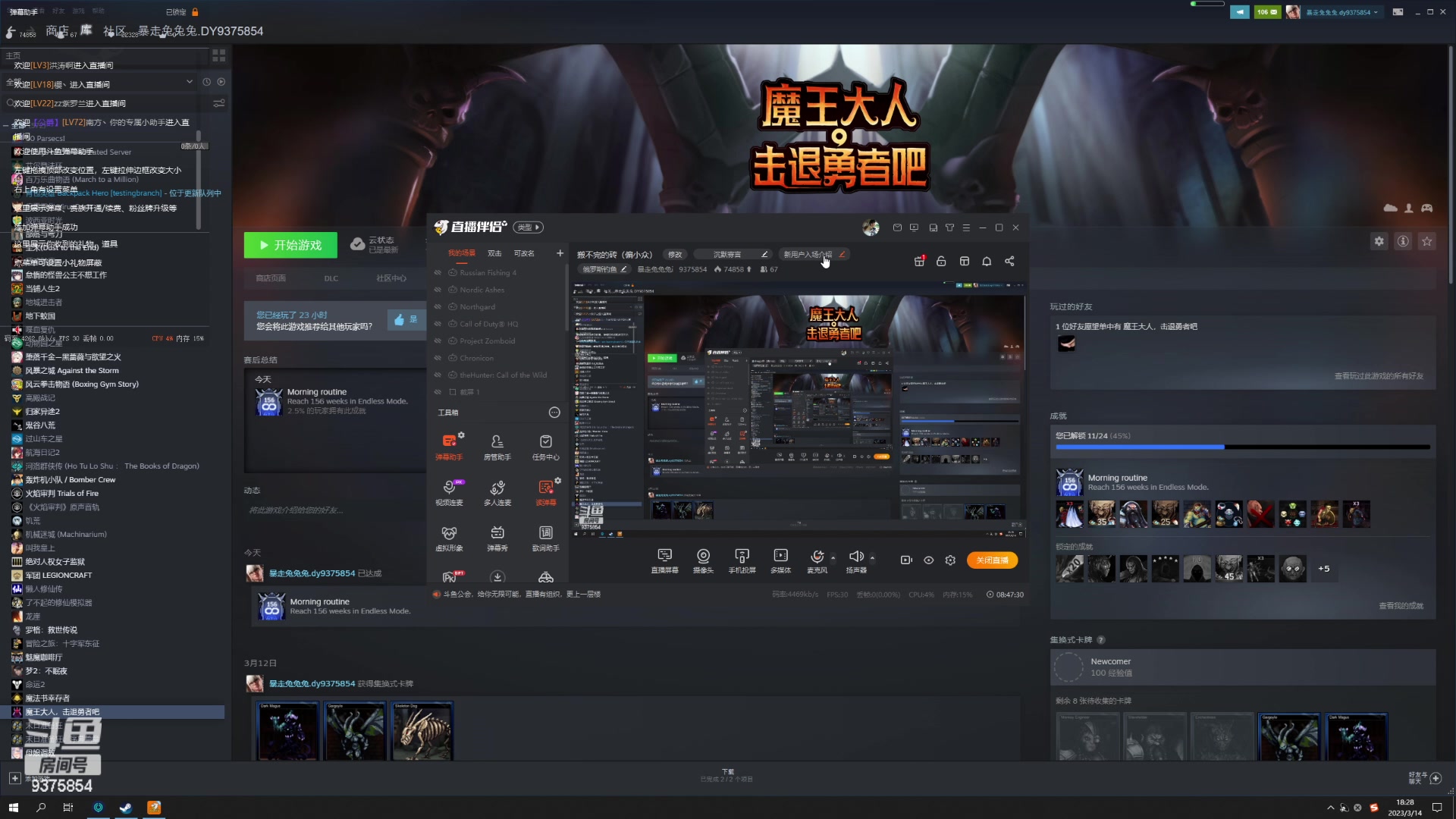Toggle preview eye icon near 关闭直播
This screenshot has height=819, width=1456.
coord(928,560)
